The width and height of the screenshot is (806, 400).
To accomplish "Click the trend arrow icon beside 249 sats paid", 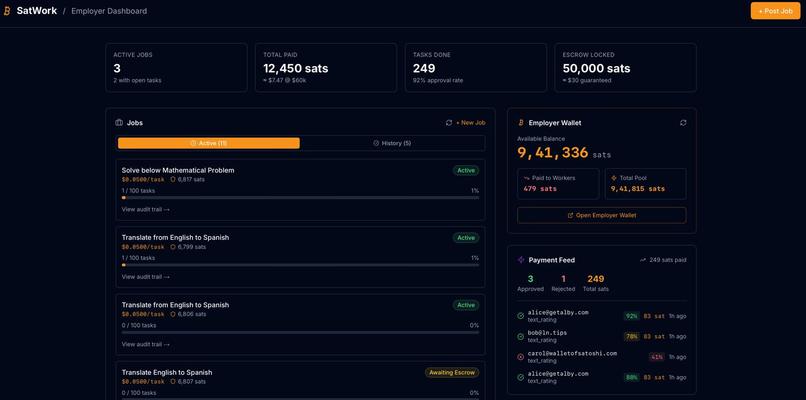I will (x=643, y=260).
